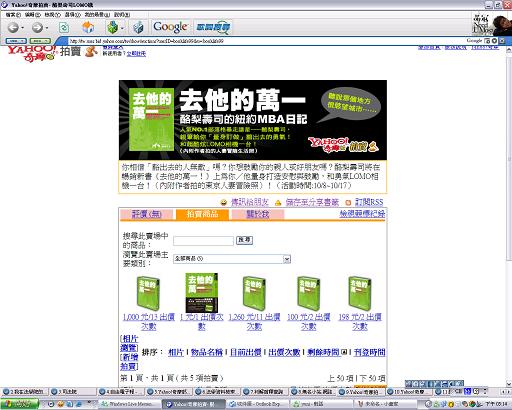
Task: Switch to the About Me tab
Action: coord(258,214)
